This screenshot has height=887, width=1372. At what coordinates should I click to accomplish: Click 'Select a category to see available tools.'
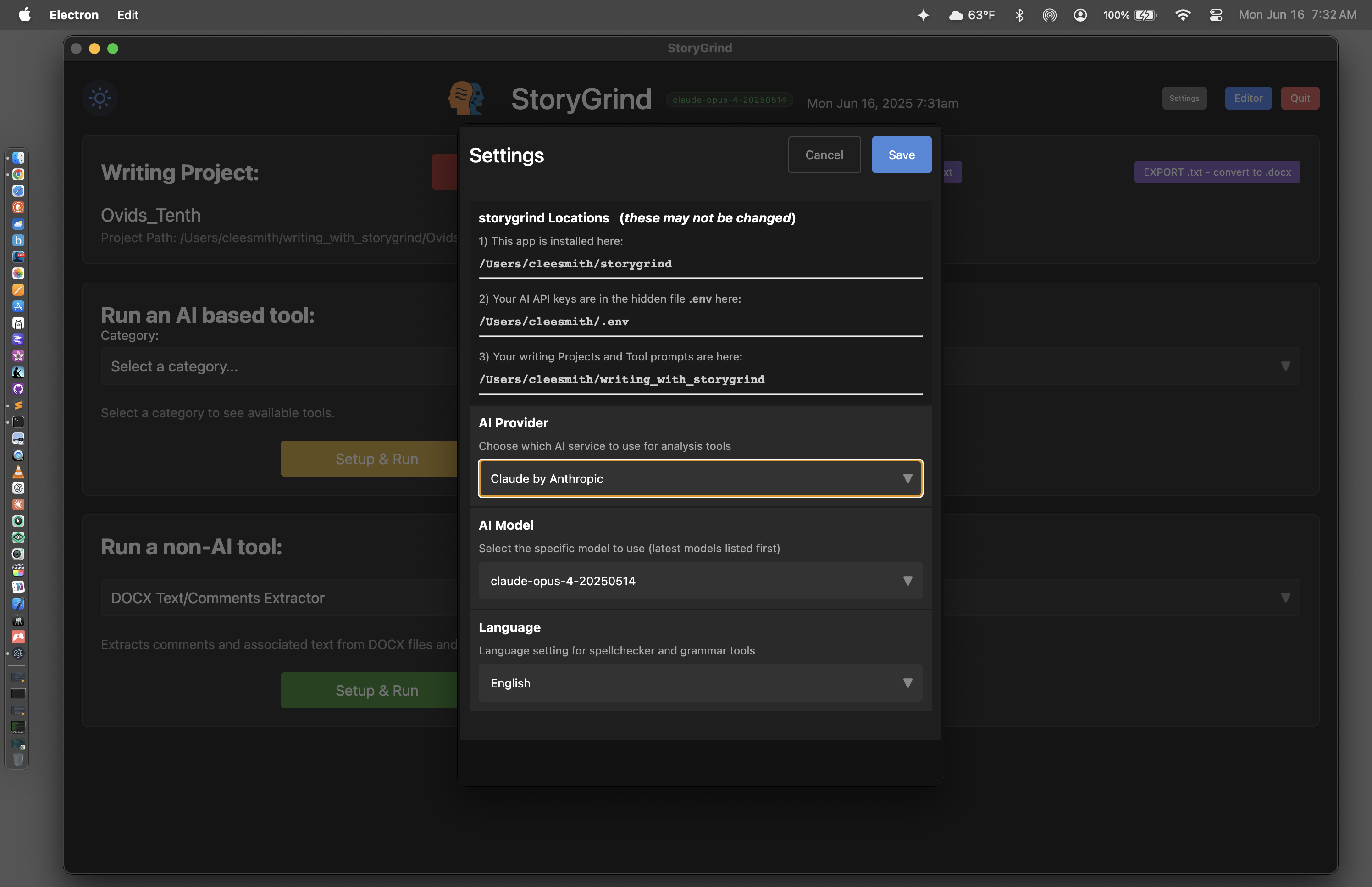point(218,413)
